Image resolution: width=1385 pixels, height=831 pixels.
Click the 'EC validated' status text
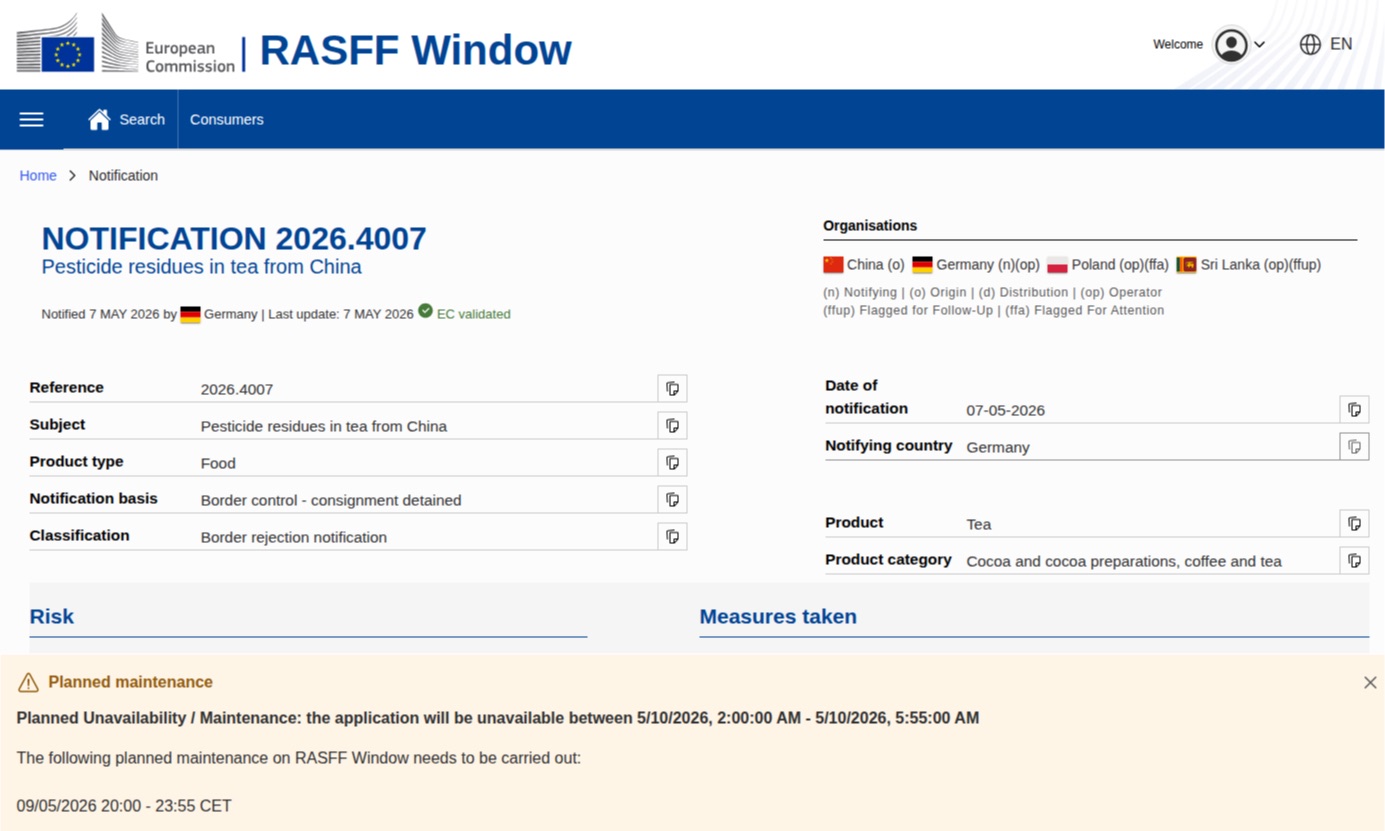click(x=474, y=314)
